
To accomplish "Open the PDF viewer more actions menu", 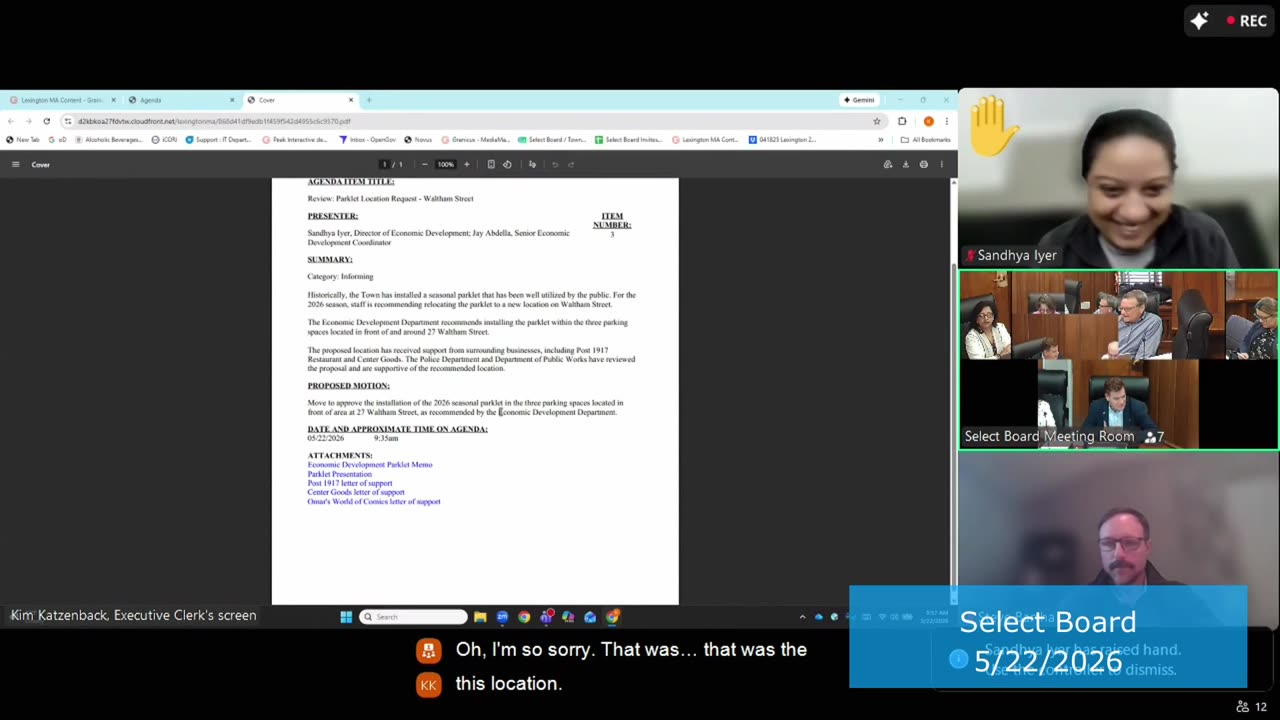I will pyautogui.click(x=941, y=164).
